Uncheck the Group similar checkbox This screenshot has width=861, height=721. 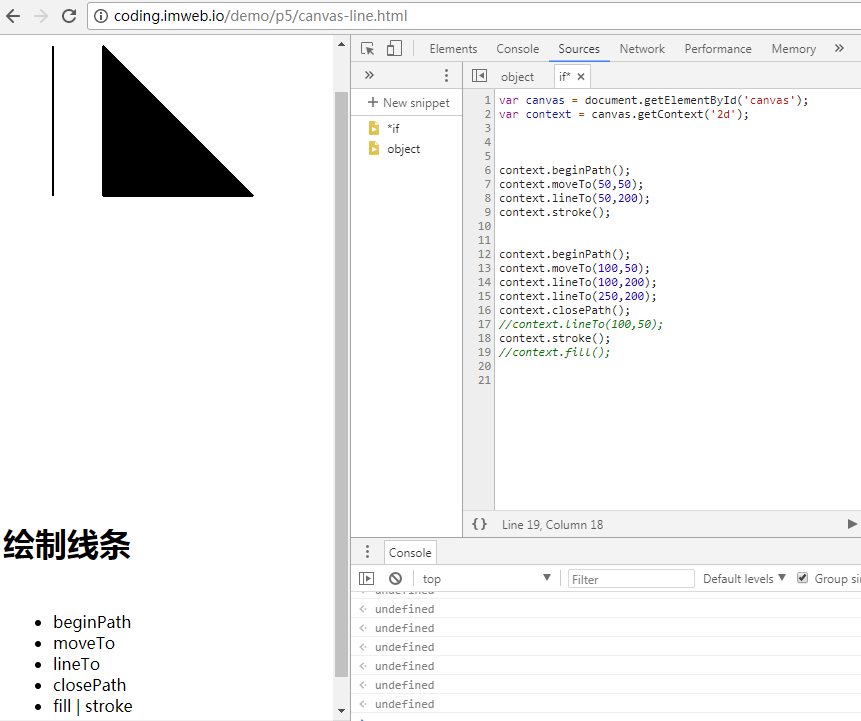[802, 578]
